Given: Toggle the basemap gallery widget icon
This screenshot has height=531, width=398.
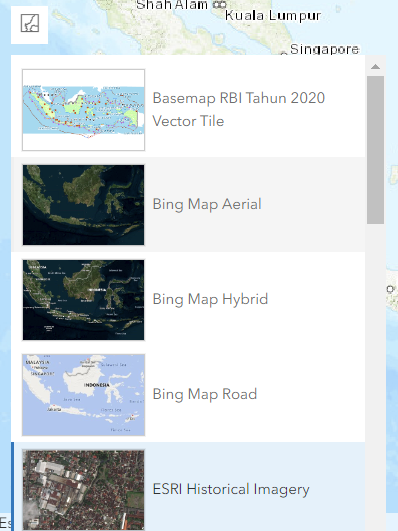Looking at the screenshot, I should click(29, 24).
